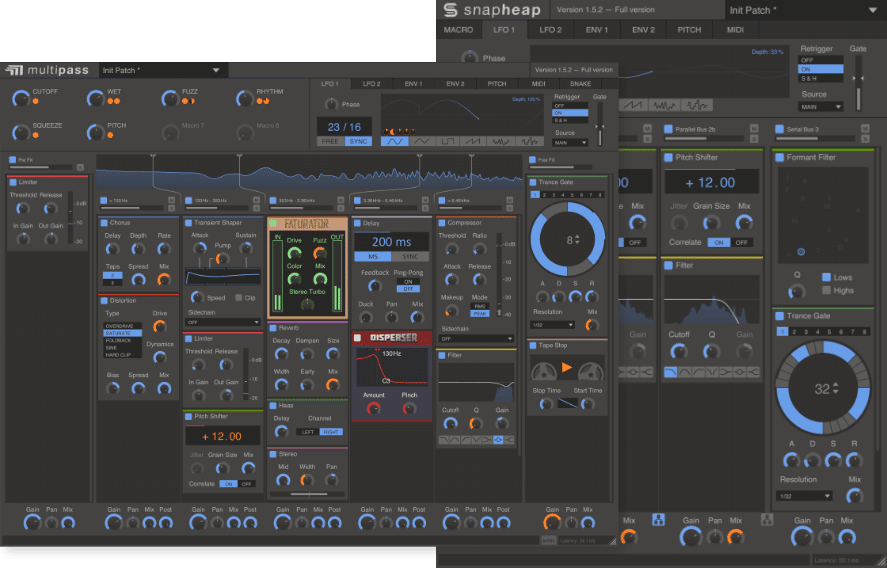The height and width of the screenshot is (568, 887).
Task: Open the SNAKE tab in multipass
Action: (580, 84)
